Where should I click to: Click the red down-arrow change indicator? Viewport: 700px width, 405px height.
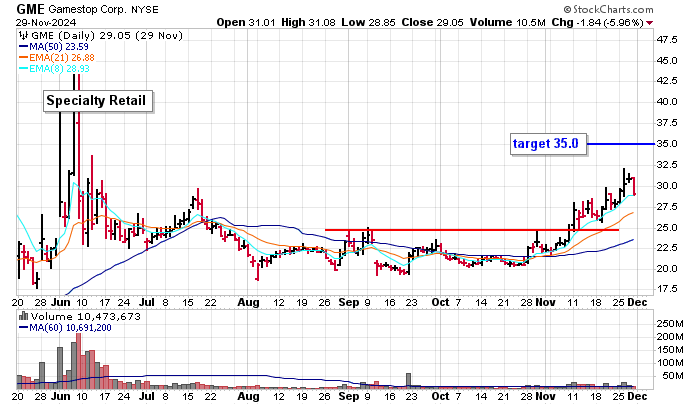click(650, 23)
